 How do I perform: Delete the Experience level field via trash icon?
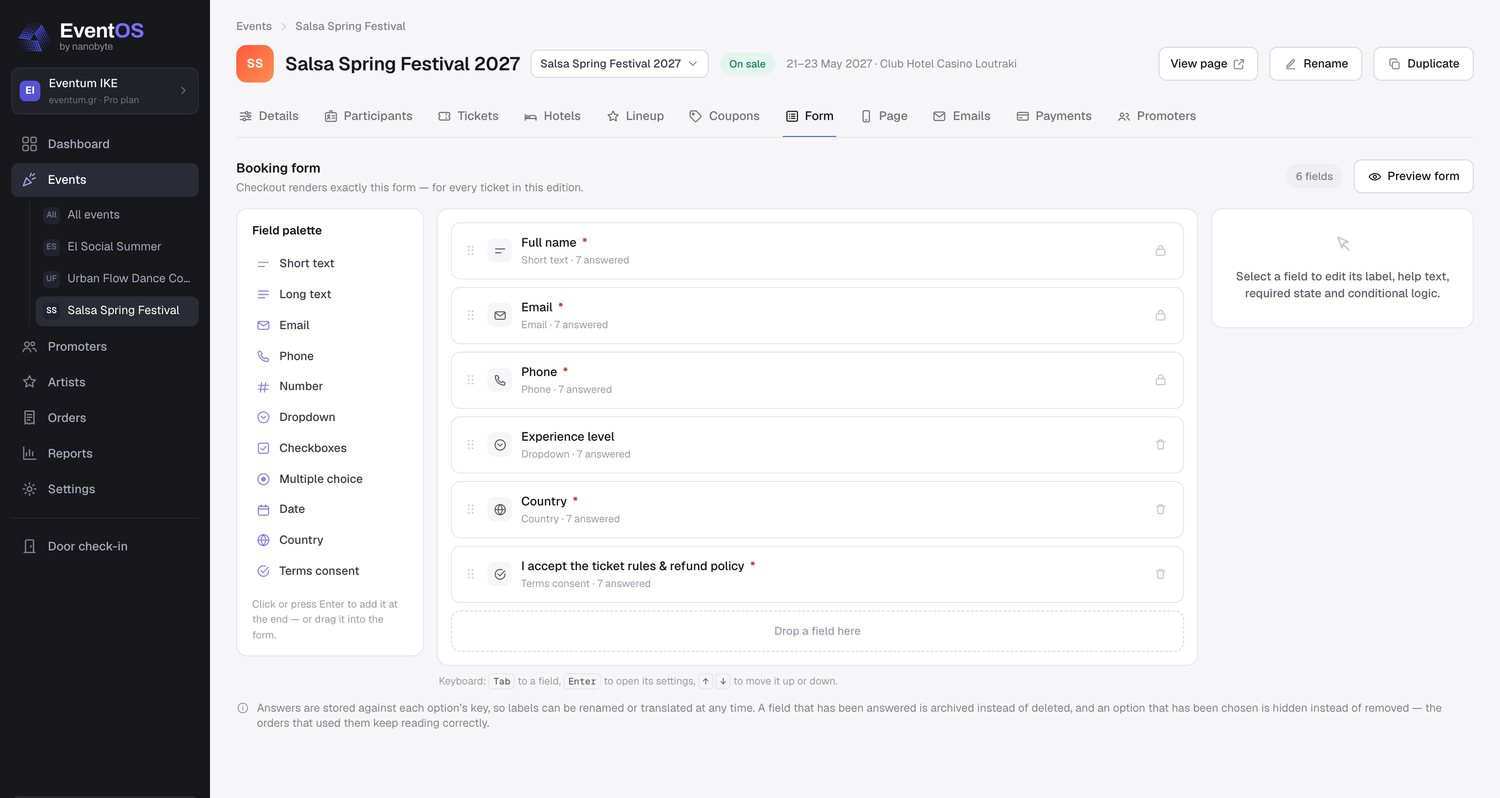(1160, 445)
